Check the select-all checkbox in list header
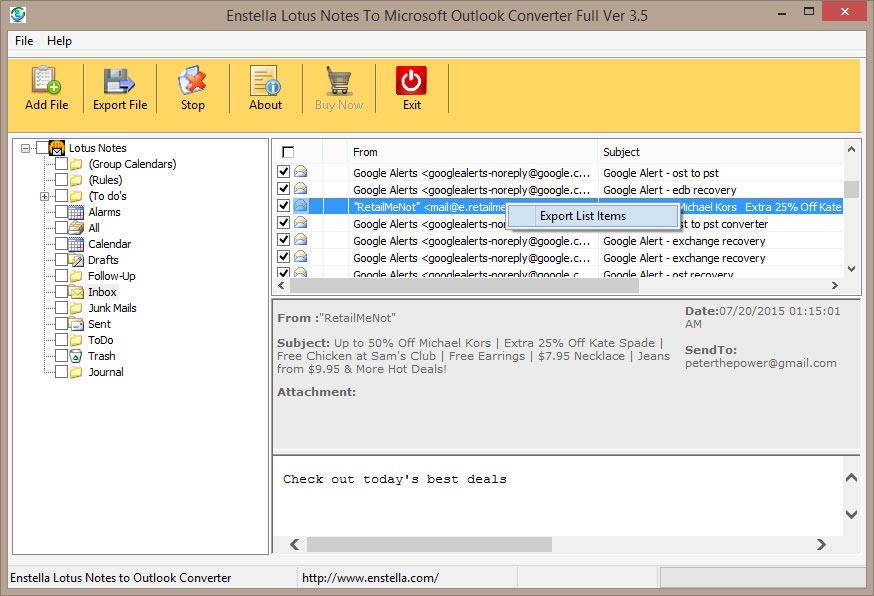Viewport: 874px width, 596px height. [288, 152]
